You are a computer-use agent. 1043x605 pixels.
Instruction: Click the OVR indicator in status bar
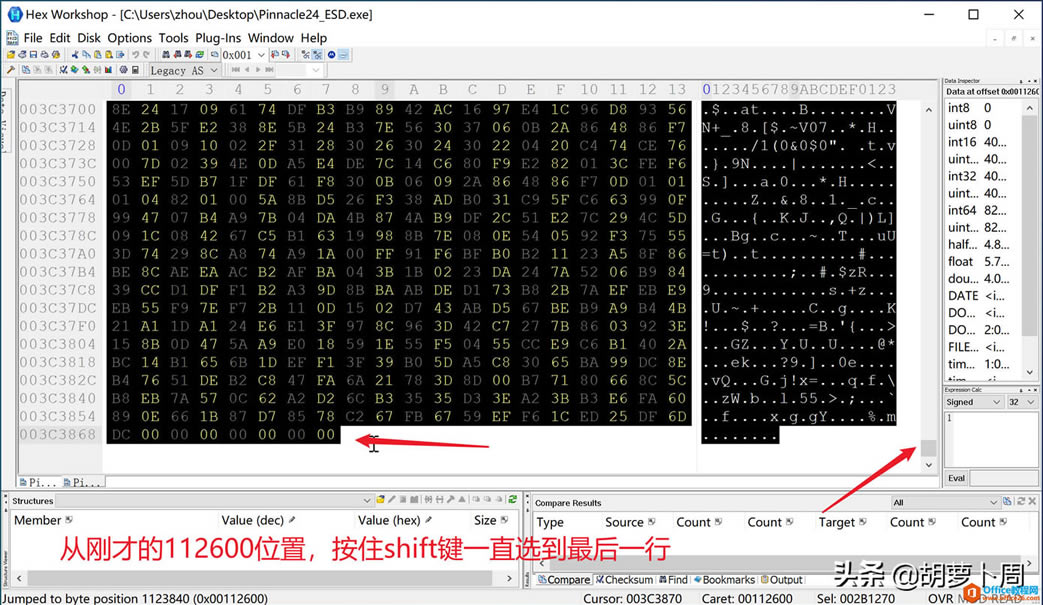[x=941, y=598]
